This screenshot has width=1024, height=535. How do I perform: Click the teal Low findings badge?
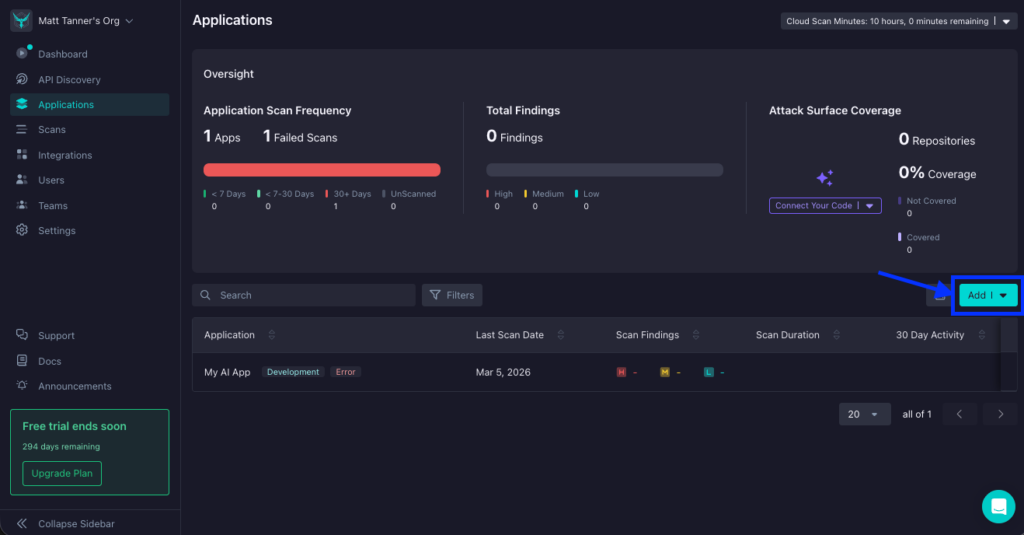(x=709, y=372)
